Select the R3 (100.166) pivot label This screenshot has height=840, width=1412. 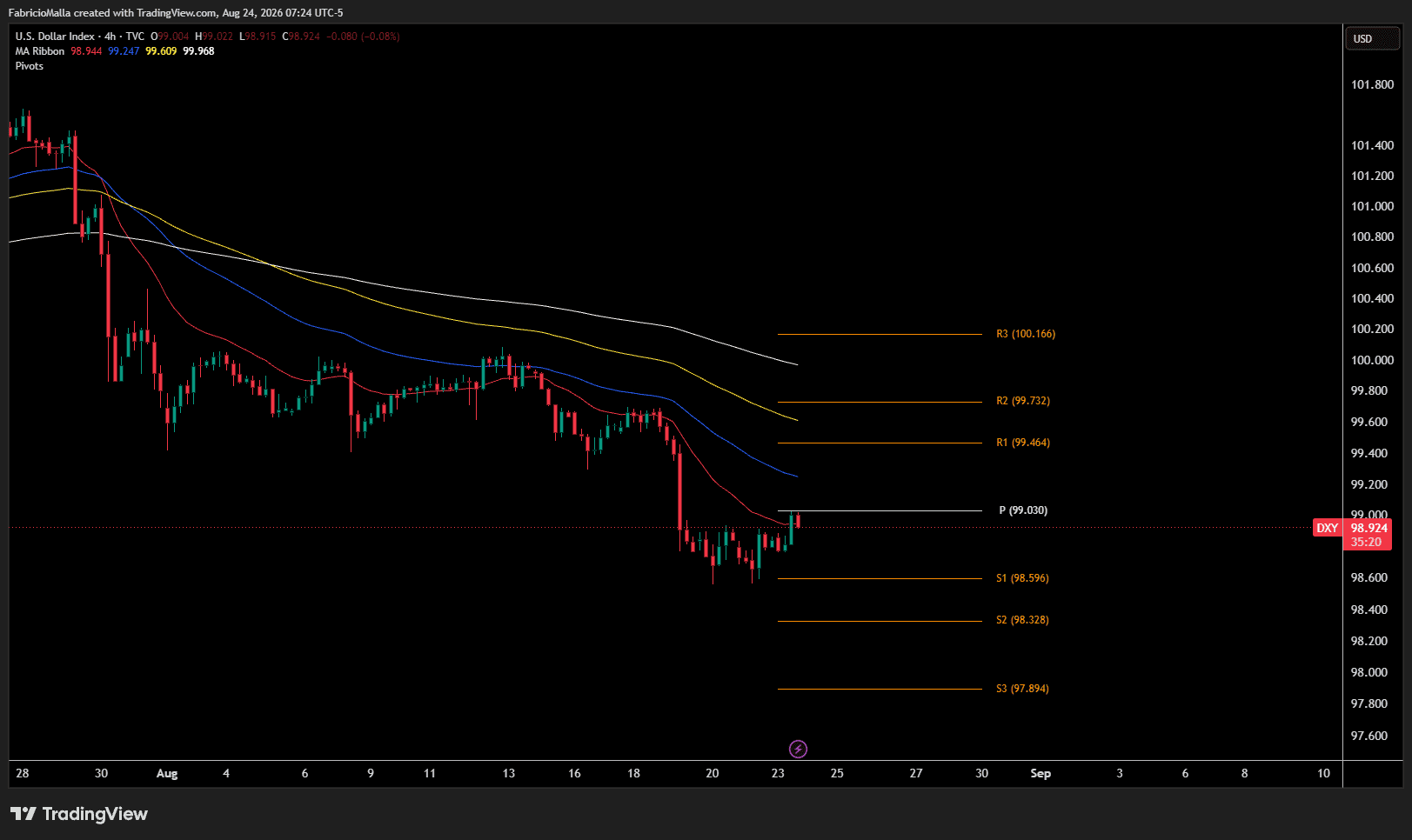coord(1026,334)
